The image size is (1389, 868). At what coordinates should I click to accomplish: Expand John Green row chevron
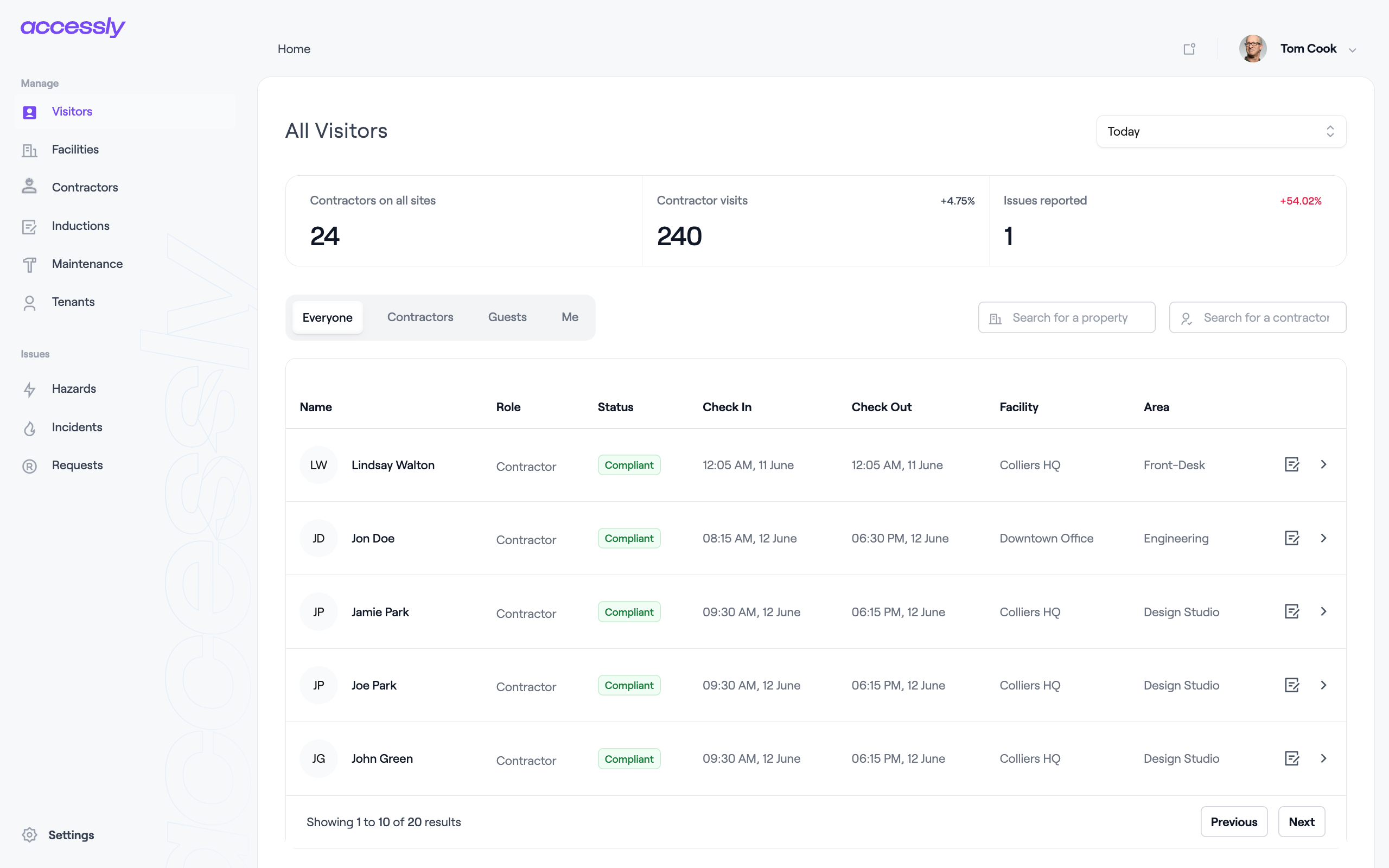tap(1323, 758)
